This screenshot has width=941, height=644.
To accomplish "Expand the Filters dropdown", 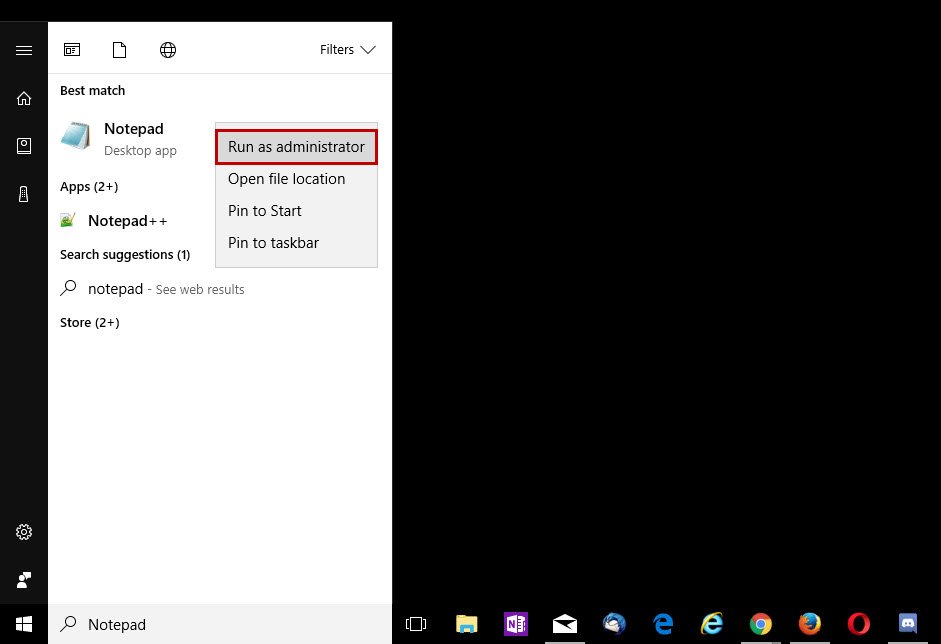I will pos(347,50).
